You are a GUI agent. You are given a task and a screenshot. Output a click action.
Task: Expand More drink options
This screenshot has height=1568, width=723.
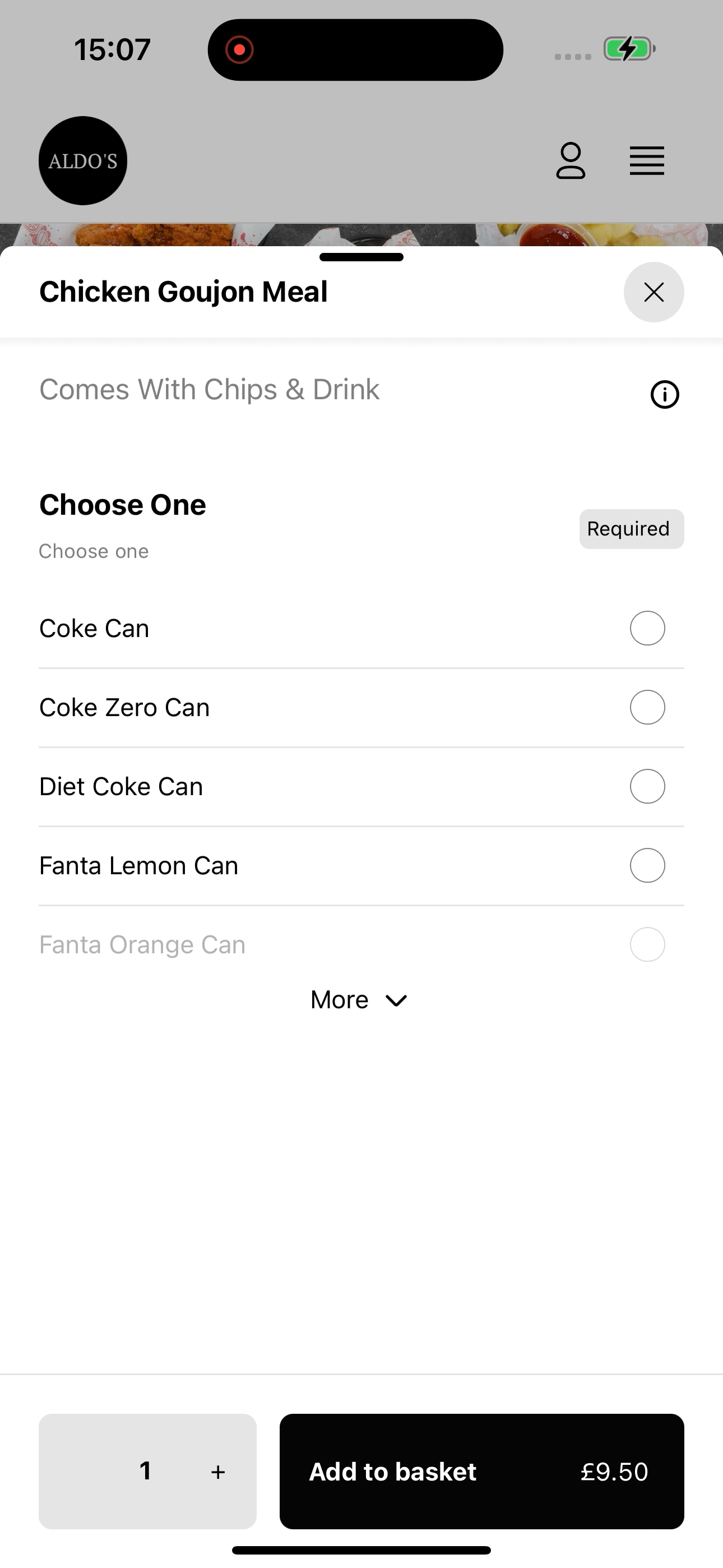point(359,1000)
